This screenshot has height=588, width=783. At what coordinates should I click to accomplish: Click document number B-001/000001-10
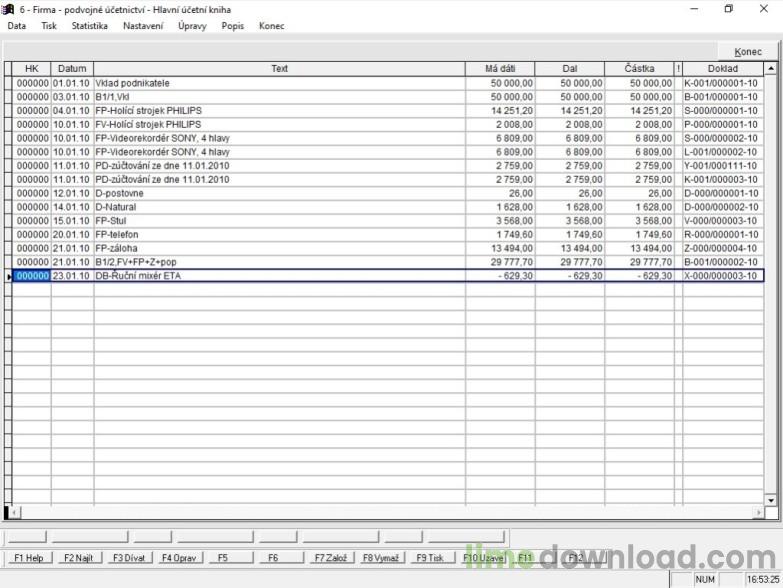click(x=721, y=97)
